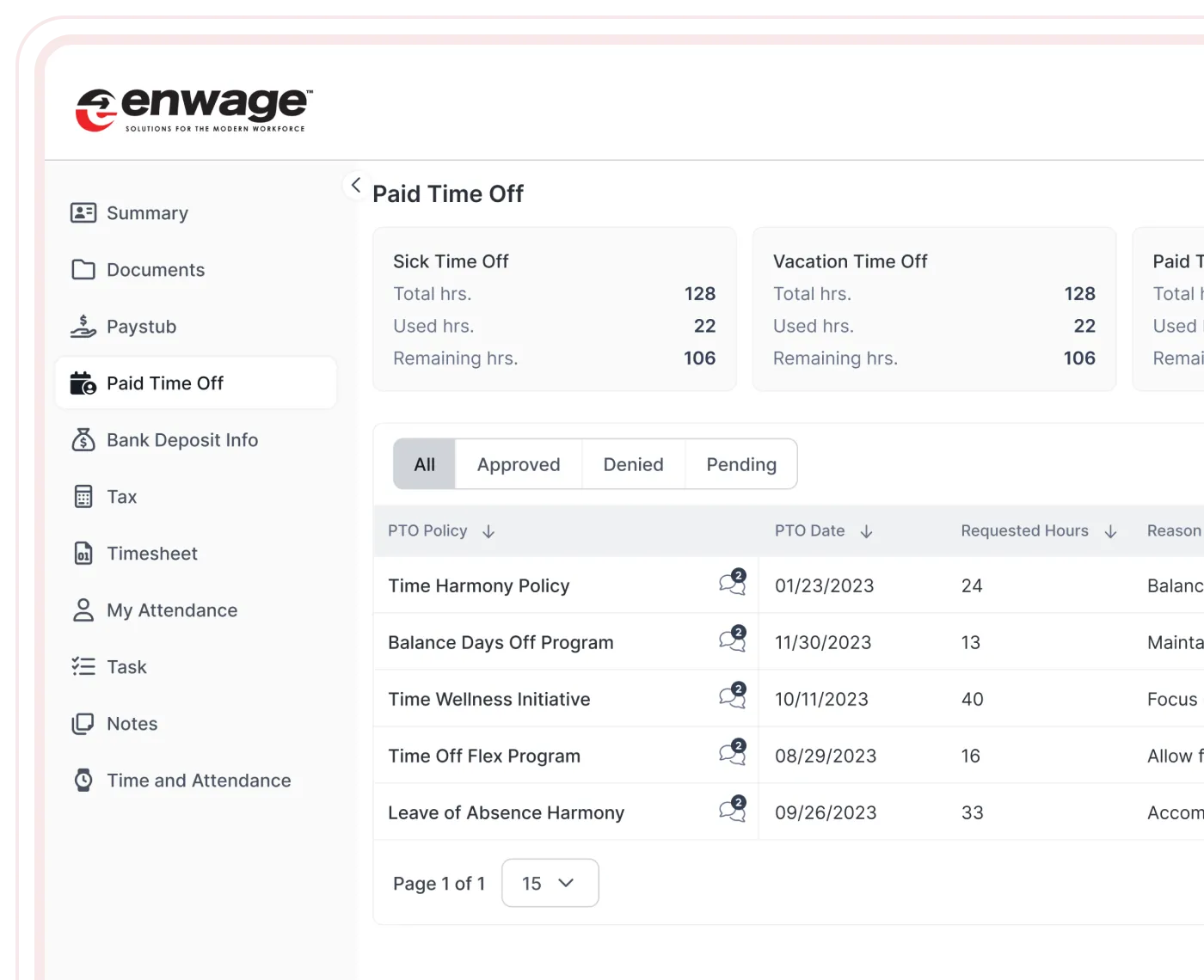Sort rows by PTO Date
The height and width of the screenshot is (980, 1204).
coord(866,530)
